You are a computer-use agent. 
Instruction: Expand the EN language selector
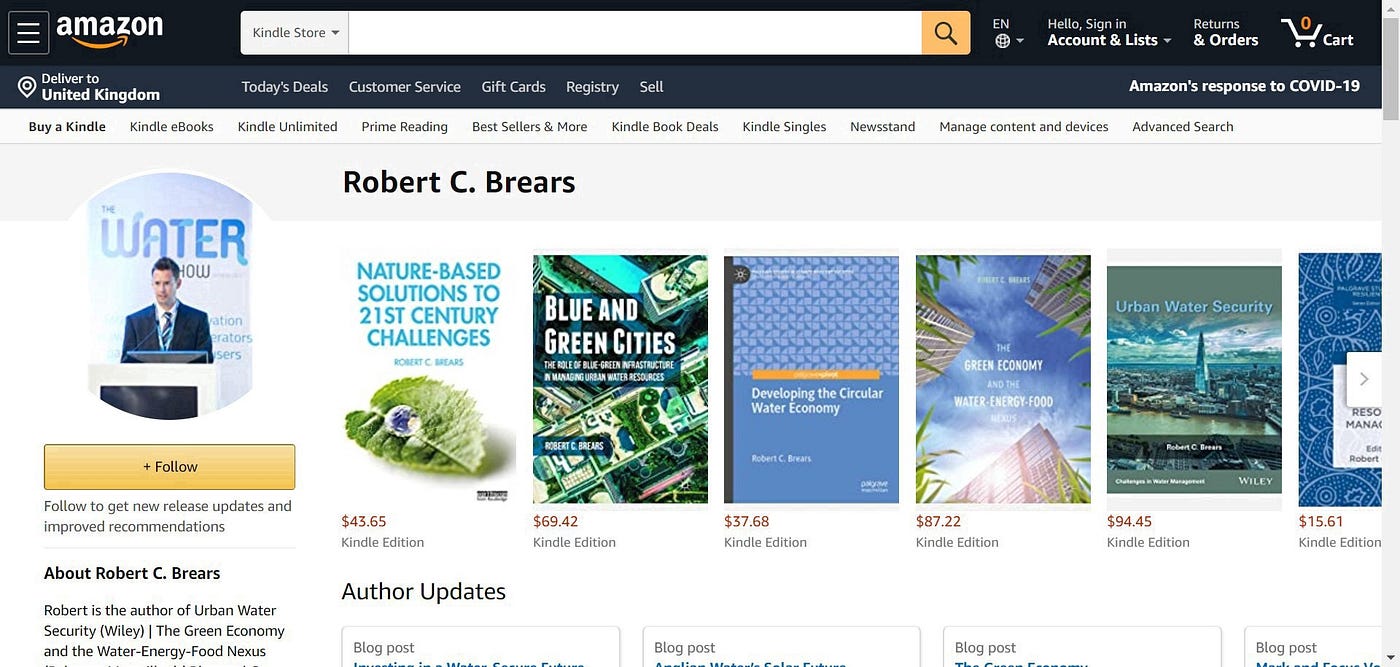(x=1008, y=32)
